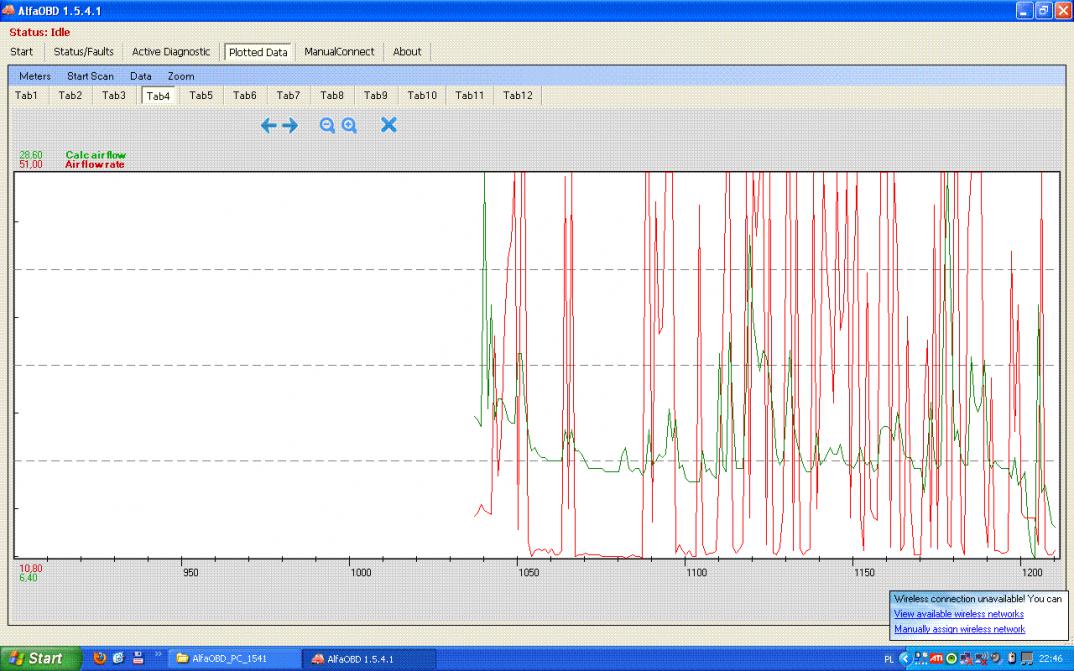
Task: Open the Meters menu
Action: [x=35, y=76]
